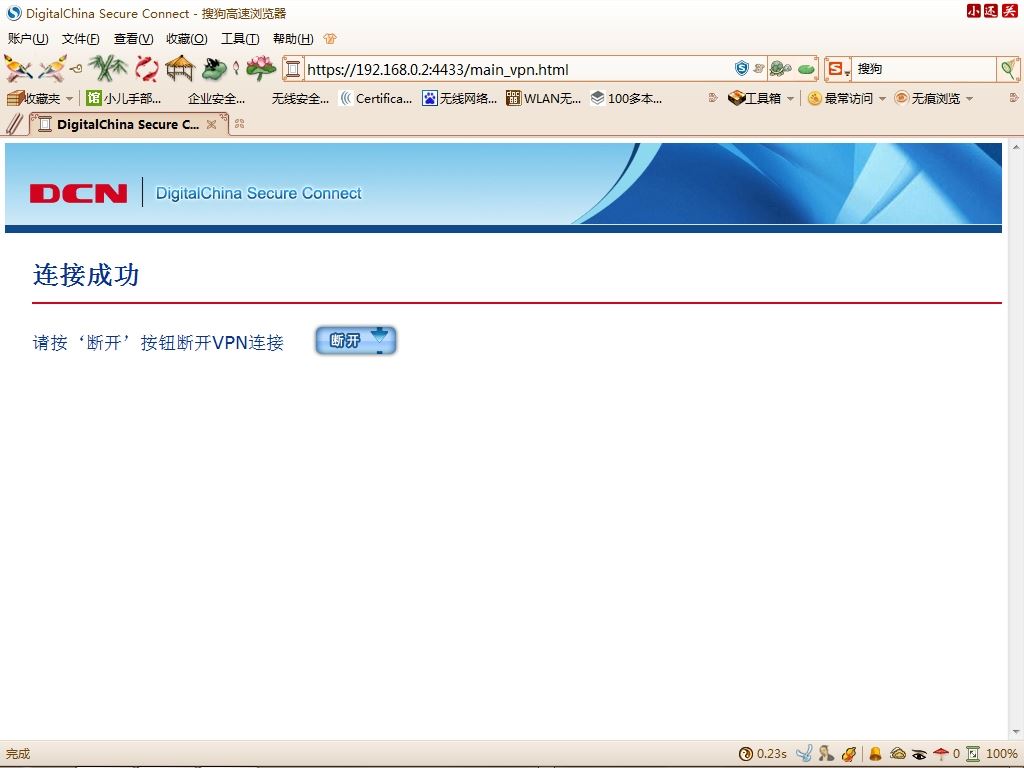
Task: Open the 查看(V) menu
Action: [x=133, y=39]
